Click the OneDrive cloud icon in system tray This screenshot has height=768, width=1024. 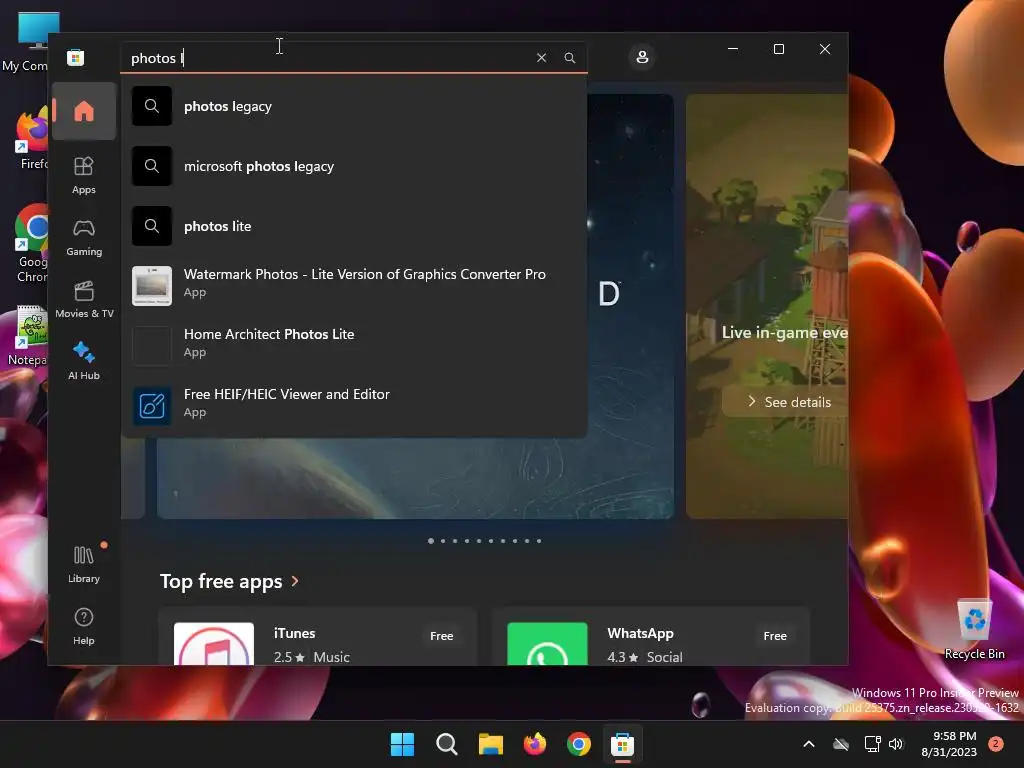pyautogui.click(x=841, y=744)
